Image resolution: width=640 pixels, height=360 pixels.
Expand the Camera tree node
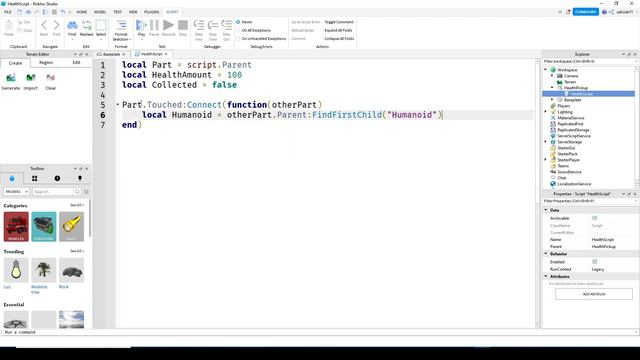552,76
